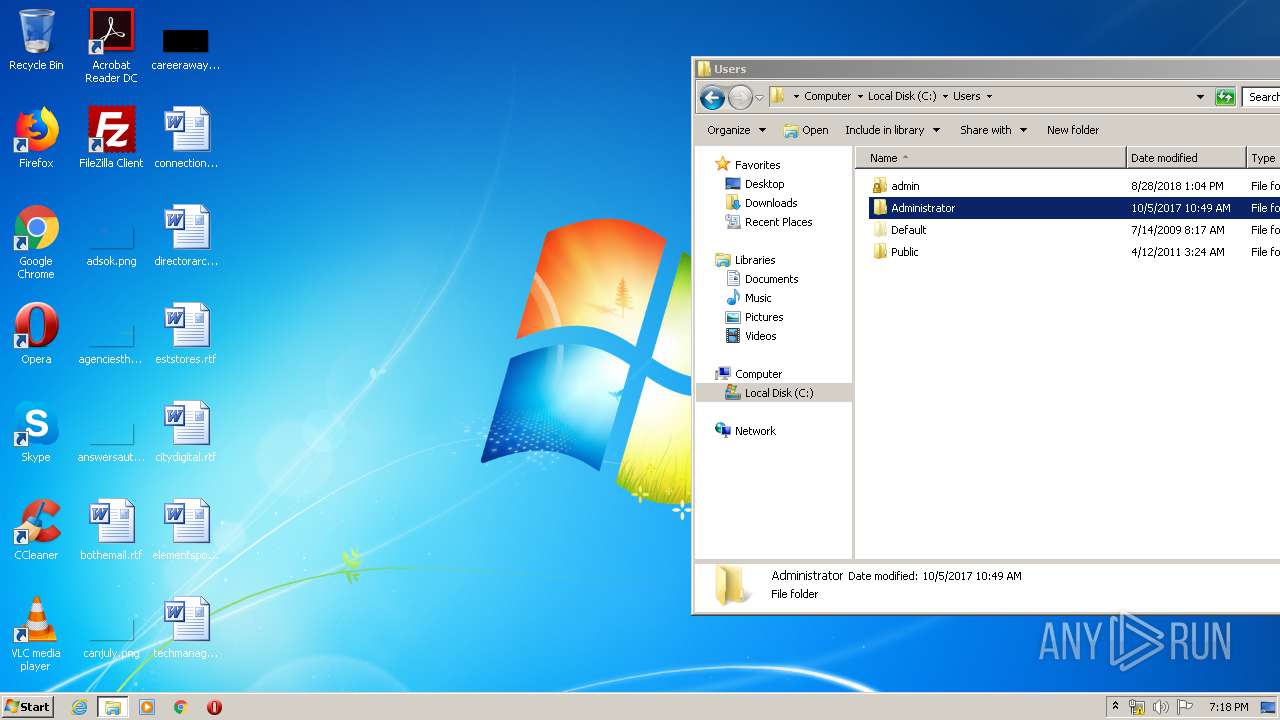Sort by the Name column header
Image resolution: width=1280 pixels, height=720 pixels.
coord(990,158)
